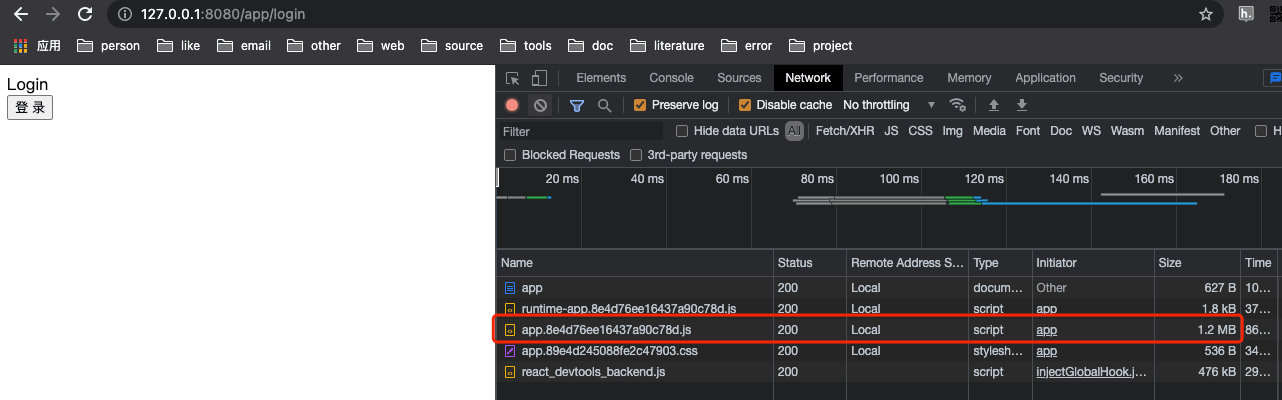Filter requests by Doc type
The image size is (1282, 400).
pos(1061,131)
